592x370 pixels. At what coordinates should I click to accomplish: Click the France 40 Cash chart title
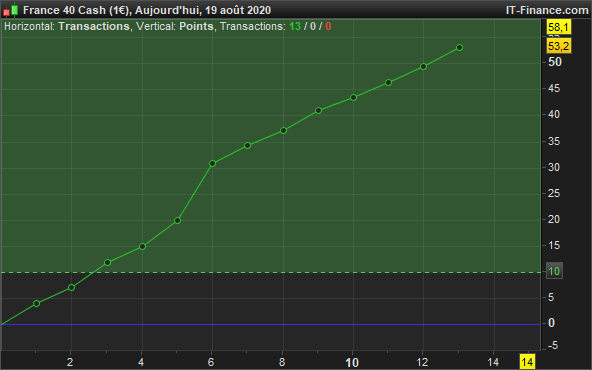[x=147, y=10]
